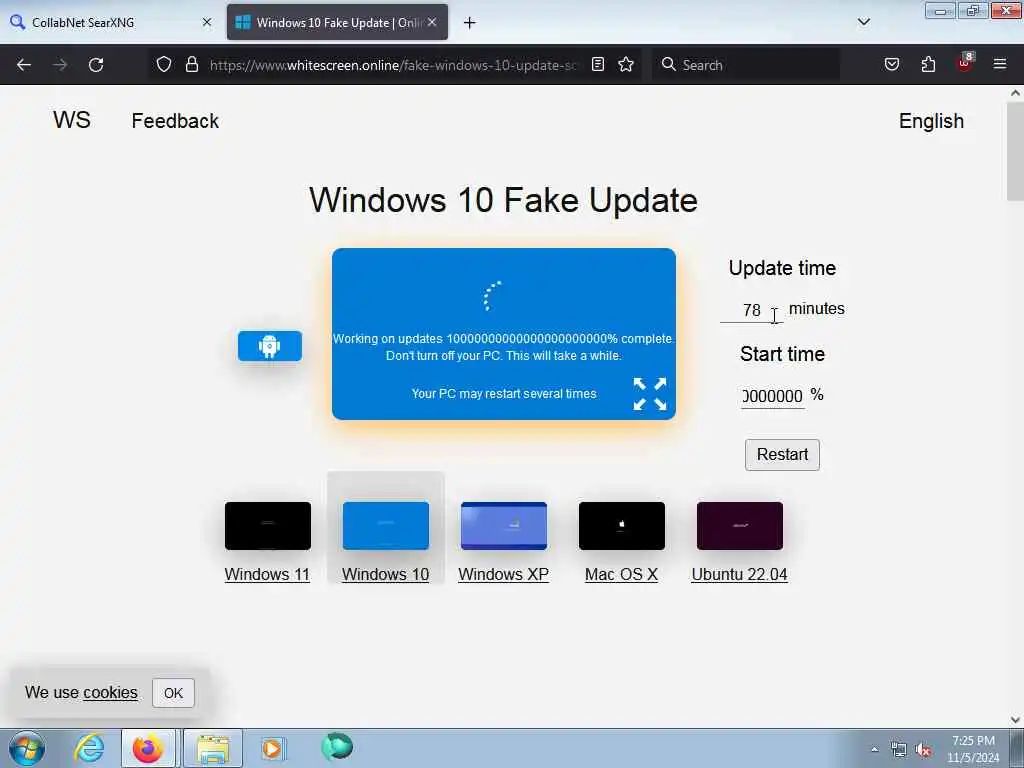
Task: Open the Feedback link
Action: coord(175,121)
